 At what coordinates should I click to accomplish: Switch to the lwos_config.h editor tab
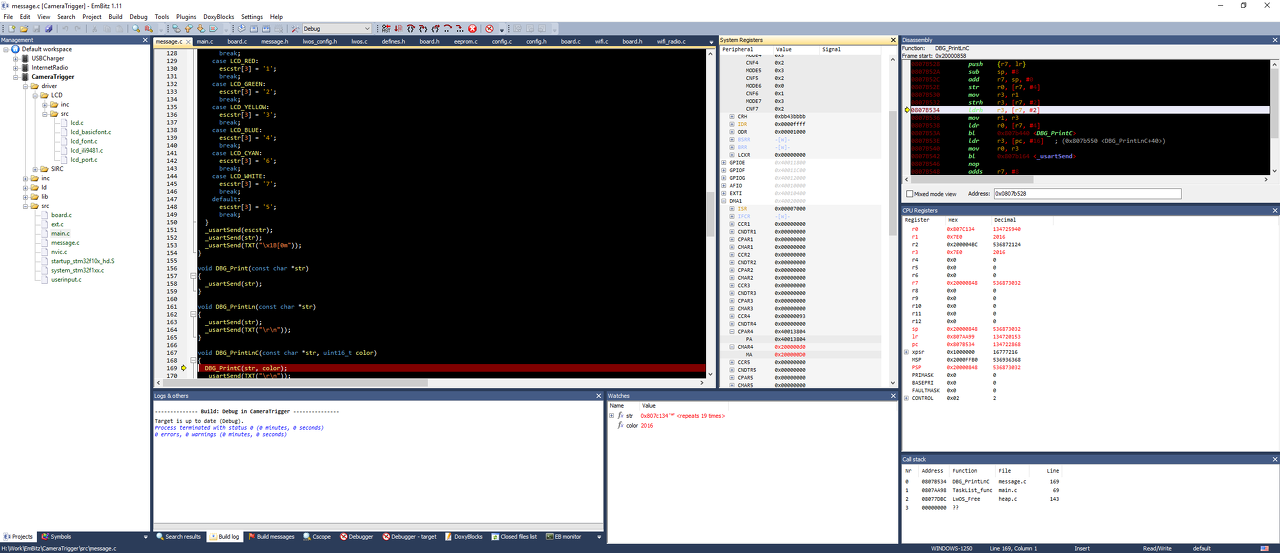[x=322, y=42]
